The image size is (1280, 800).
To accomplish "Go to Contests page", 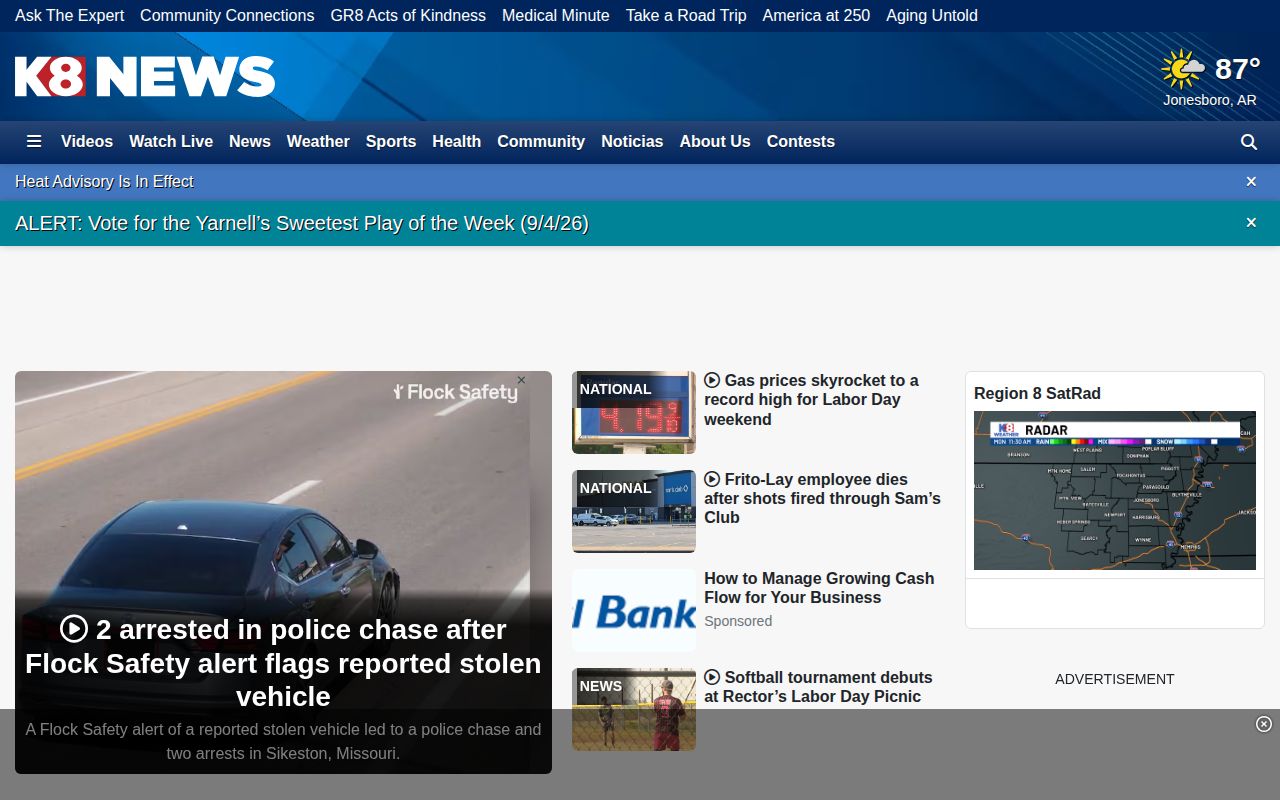I will [x=801, y=141].
